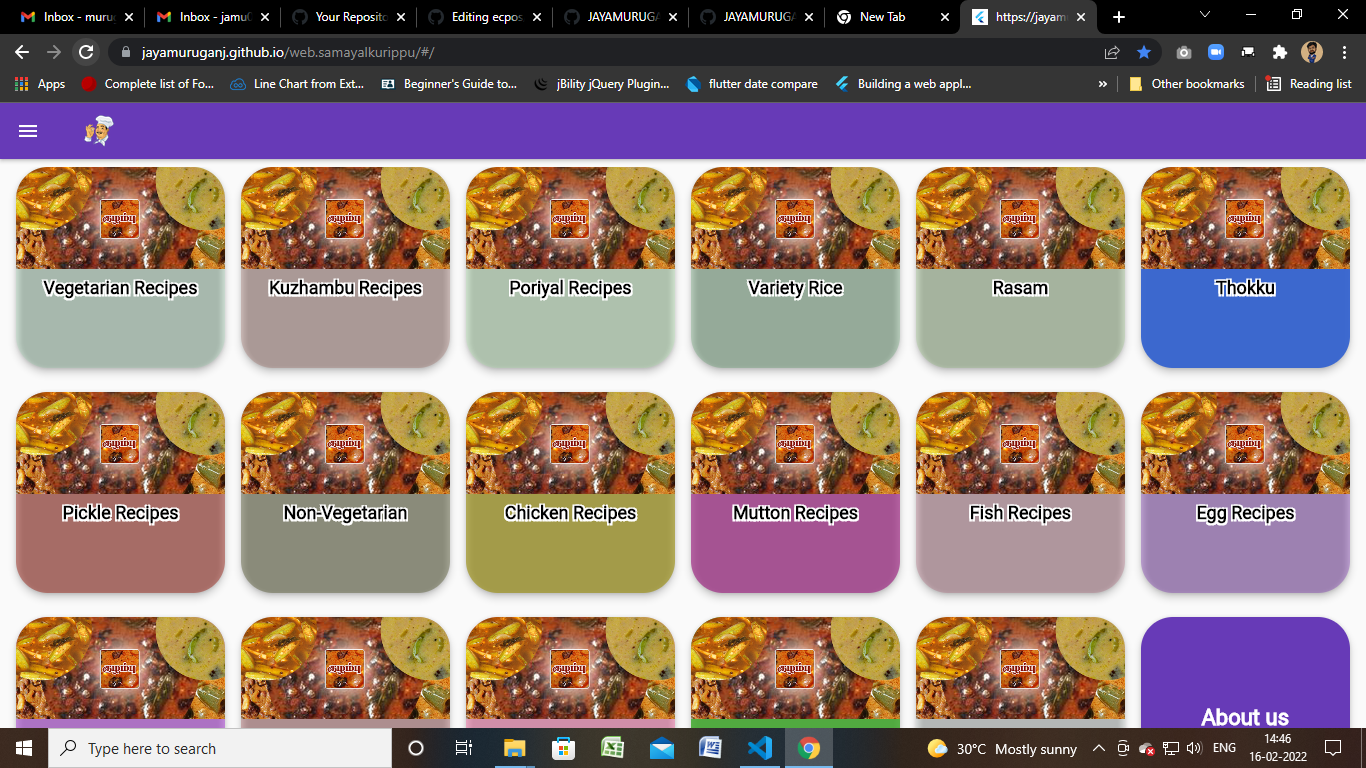
Task: Click the weather 30°C Mostly sunny widget
Action: pyautogui.click(x=1002, y=748)
